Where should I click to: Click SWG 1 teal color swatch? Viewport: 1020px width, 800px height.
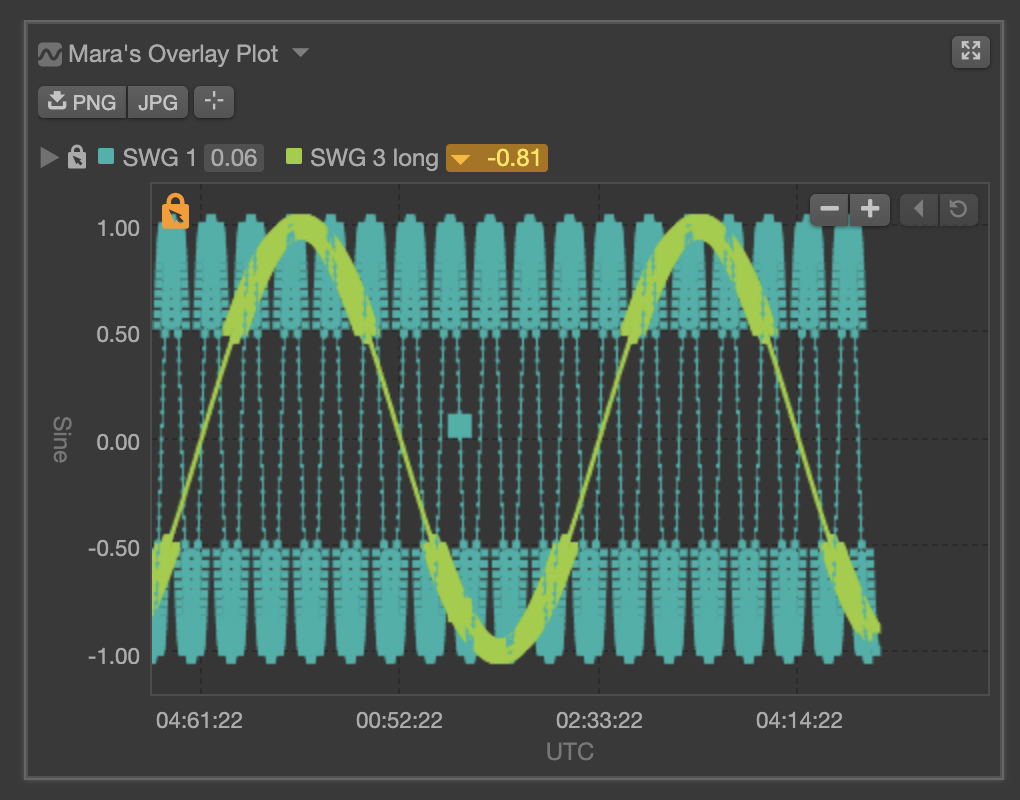coord(106,157)
